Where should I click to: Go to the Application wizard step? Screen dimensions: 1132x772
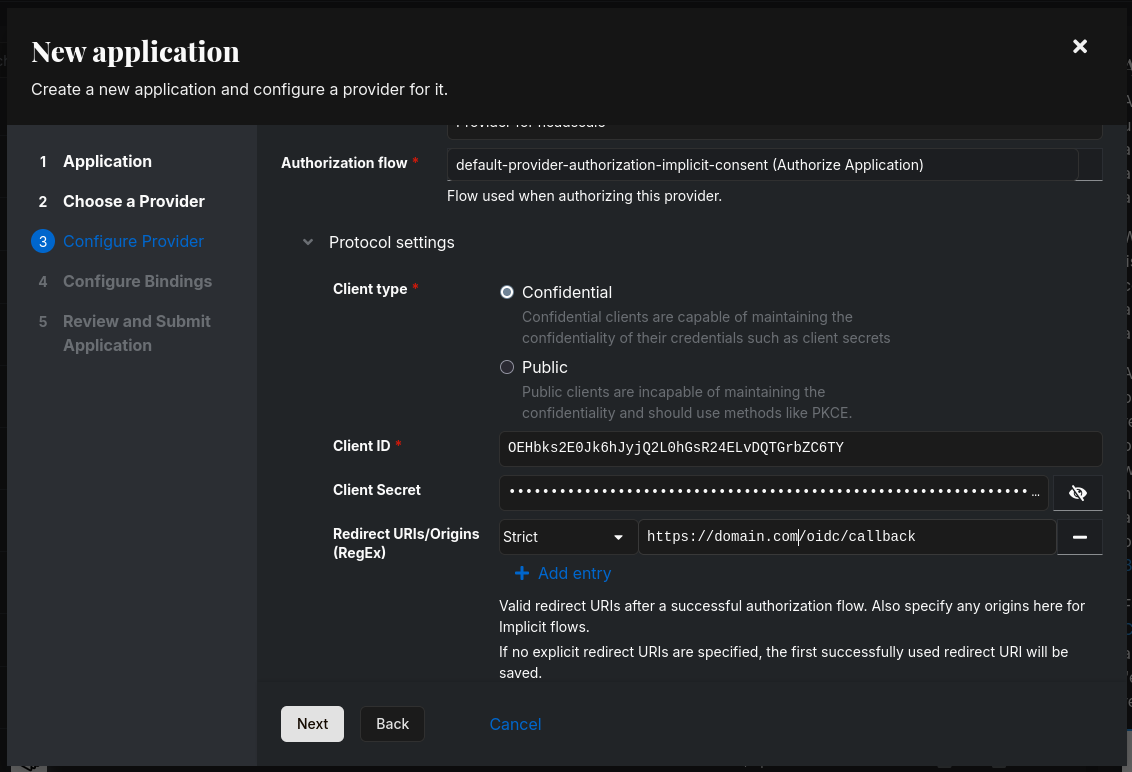(x=107, y=161)
